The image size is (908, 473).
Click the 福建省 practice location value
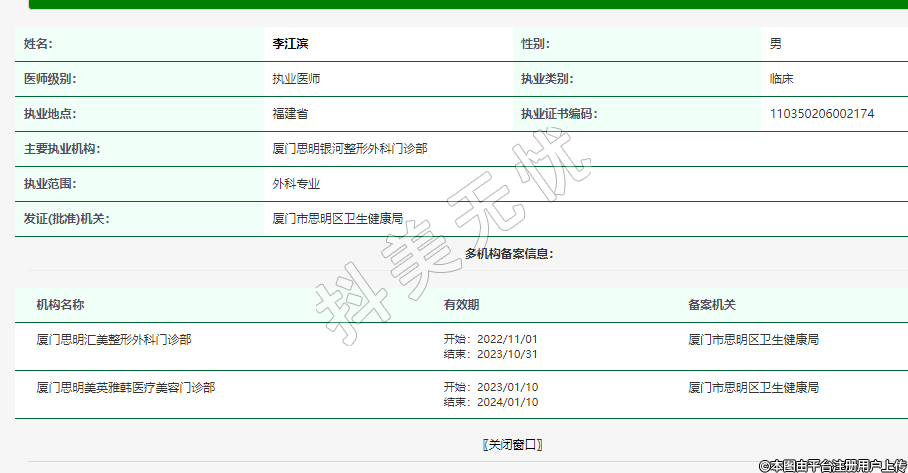290,114
